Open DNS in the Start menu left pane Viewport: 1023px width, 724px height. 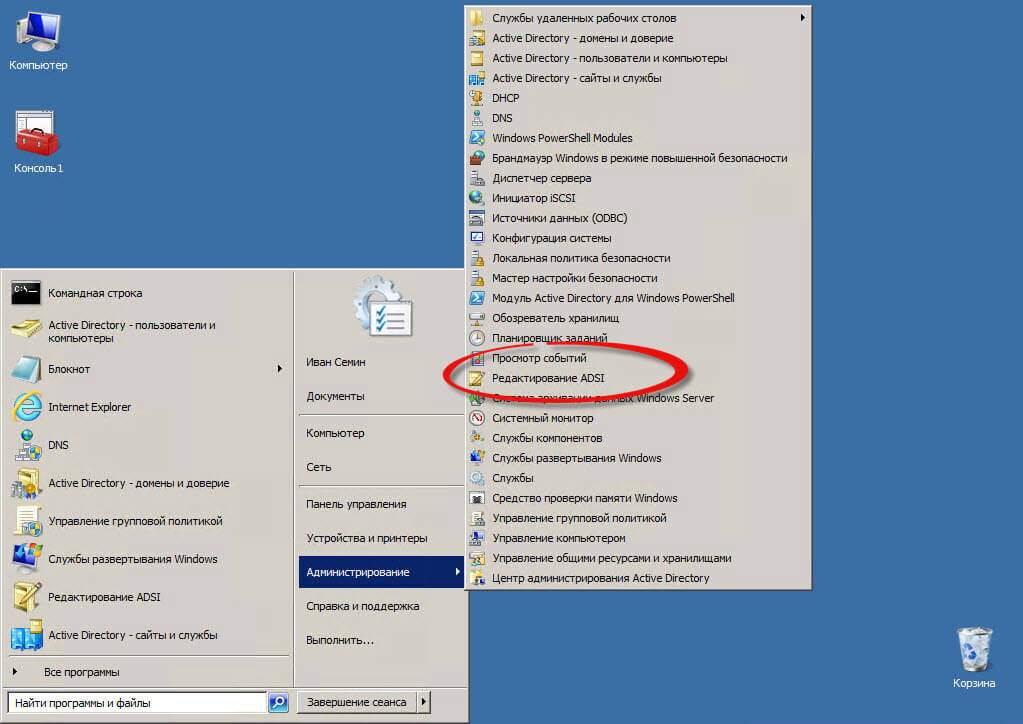[149, 445]
